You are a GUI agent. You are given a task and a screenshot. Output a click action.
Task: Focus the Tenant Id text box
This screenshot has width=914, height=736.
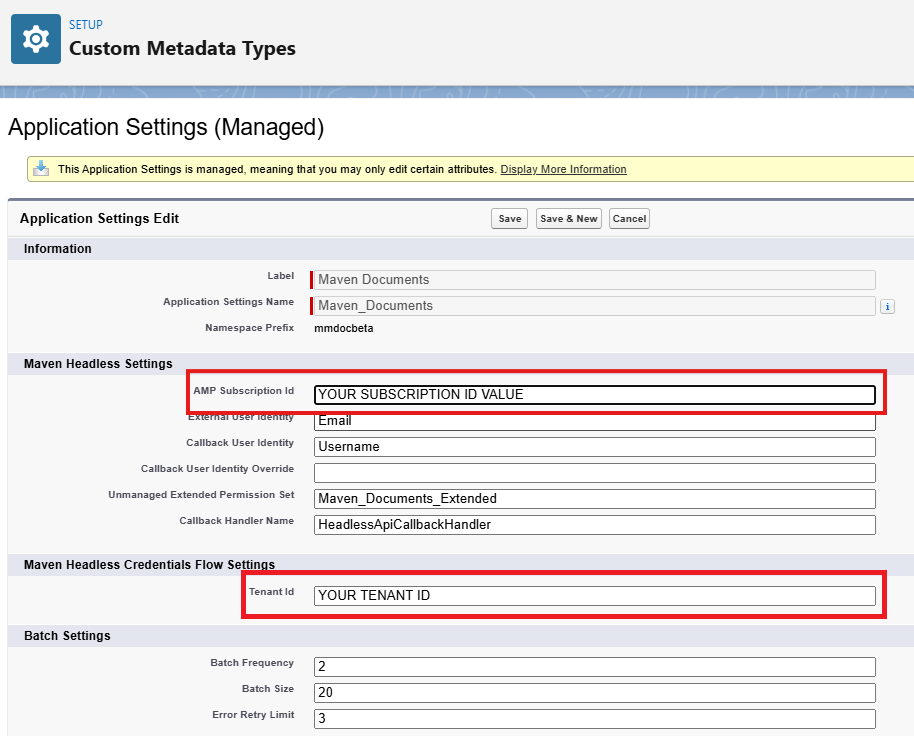point(594,596)
